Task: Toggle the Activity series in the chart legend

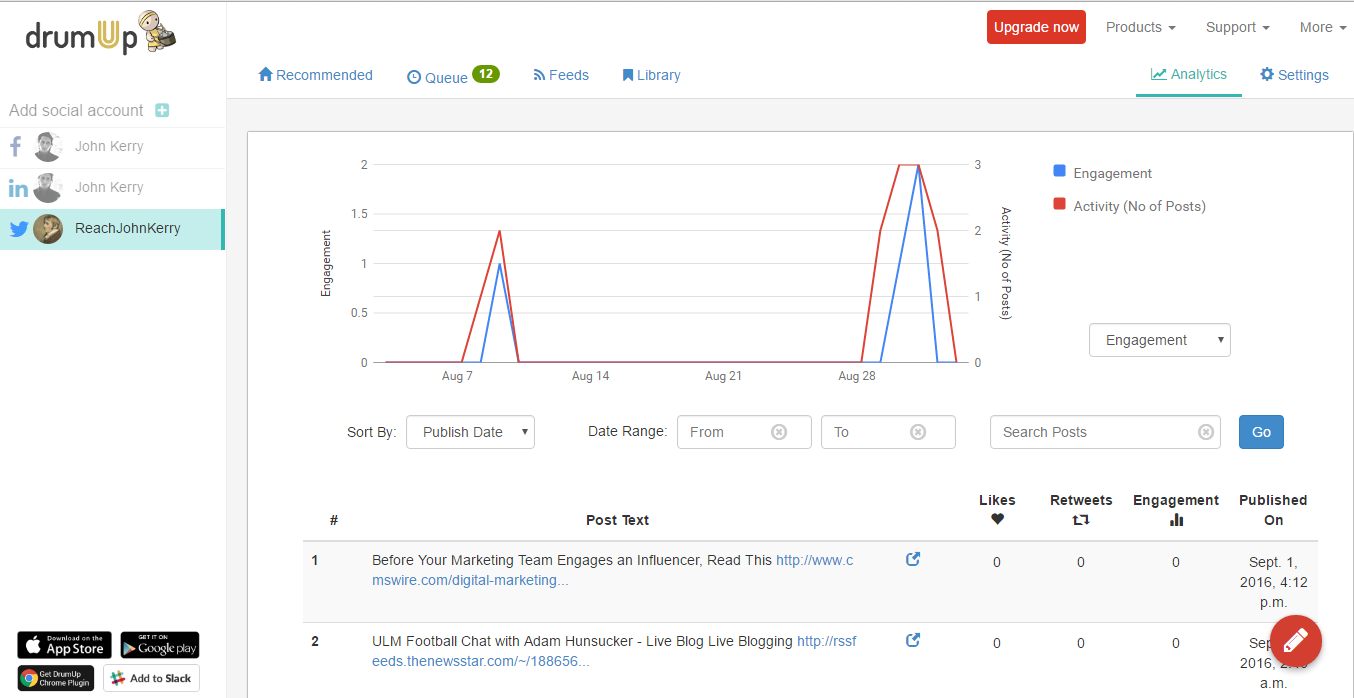Action: [x=1128, y=206]
